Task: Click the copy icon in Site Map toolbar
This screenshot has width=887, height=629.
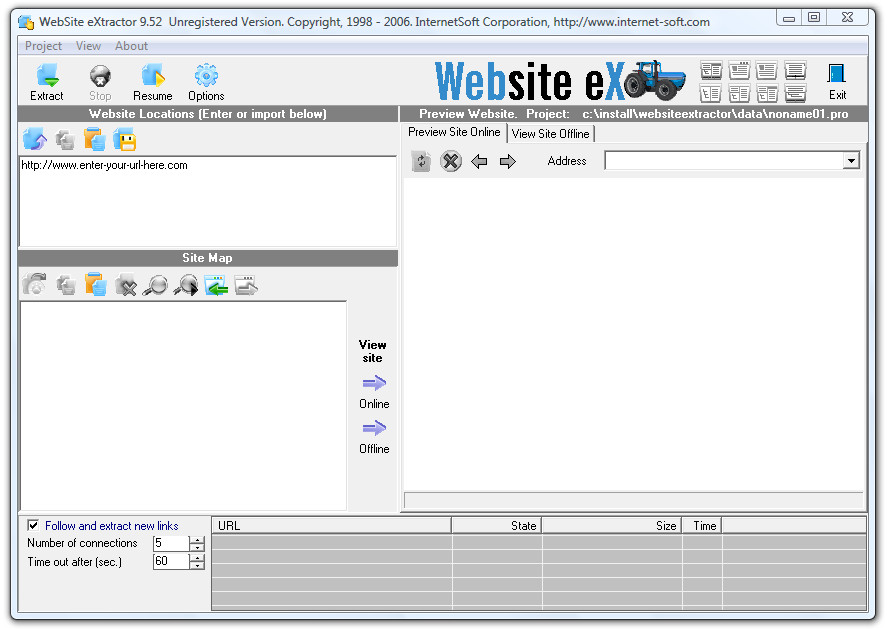Action: [x=66, y=285]
